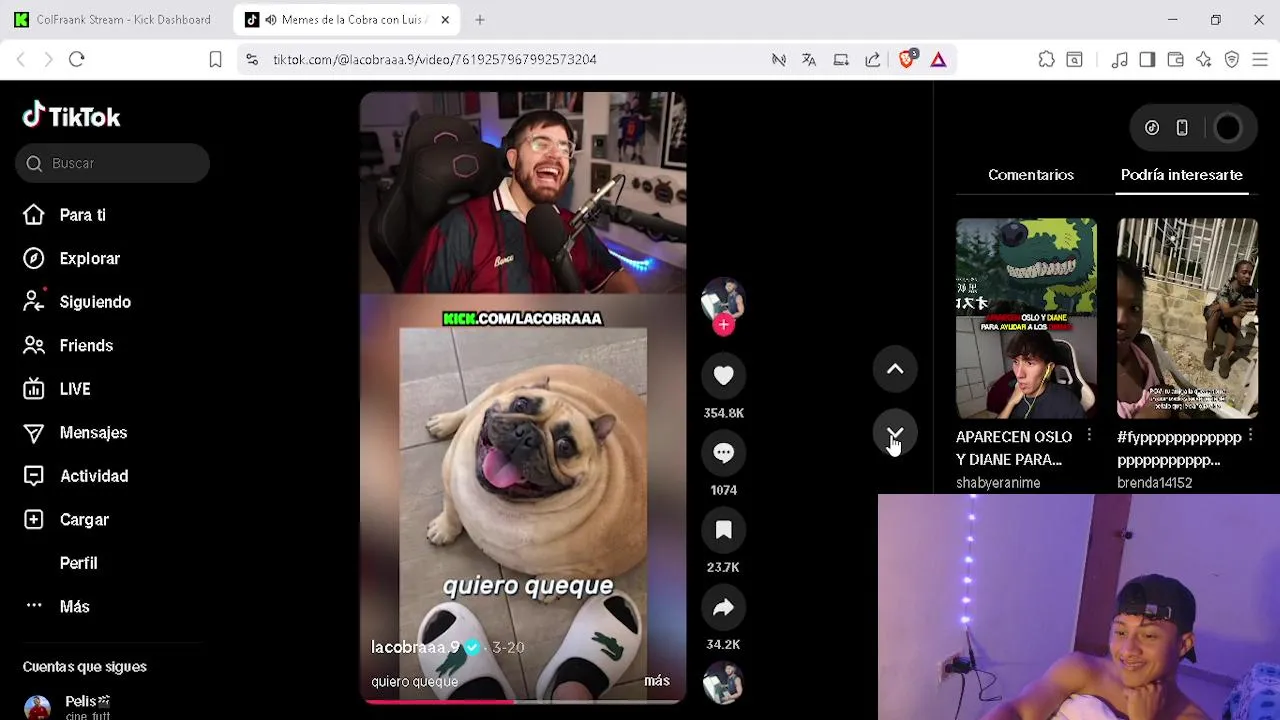This screenshot has width=1280, height=720.
Task: Click the get-app phone icon
Action: 1182,128
